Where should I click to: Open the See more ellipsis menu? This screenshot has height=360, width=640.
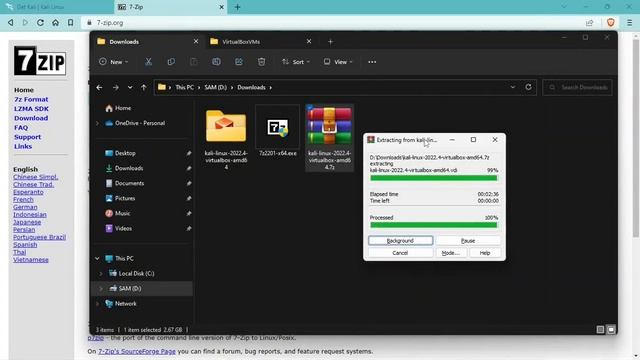pos(372,62)
